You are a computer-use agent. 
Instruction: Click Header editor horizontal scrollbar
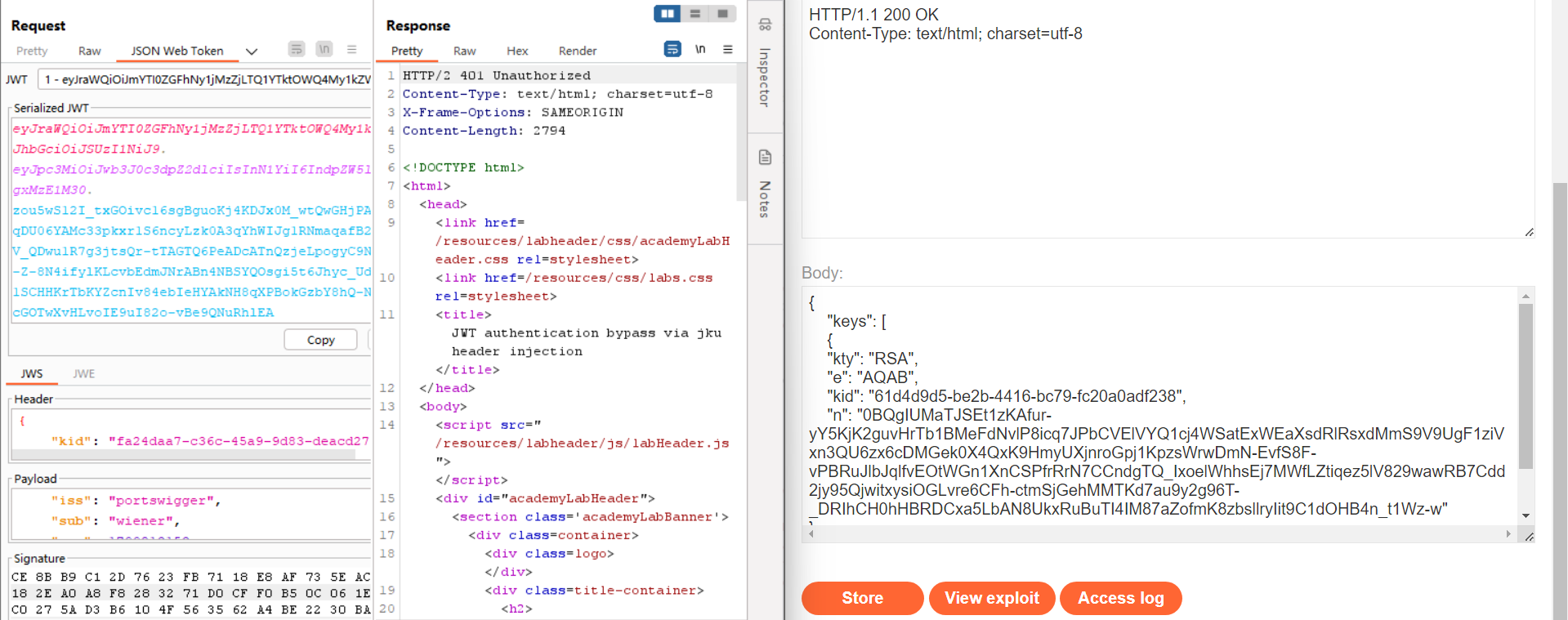[x=184, y=454]
